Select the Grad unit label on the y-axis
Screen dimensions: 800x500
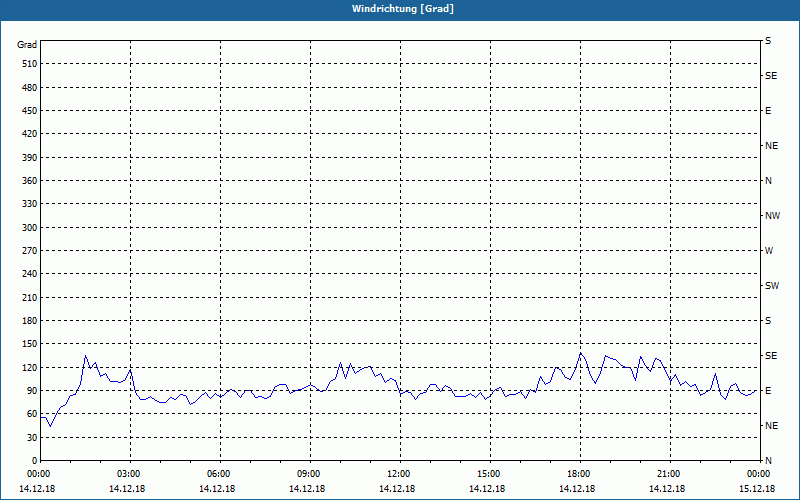click(x=27, y=45)
